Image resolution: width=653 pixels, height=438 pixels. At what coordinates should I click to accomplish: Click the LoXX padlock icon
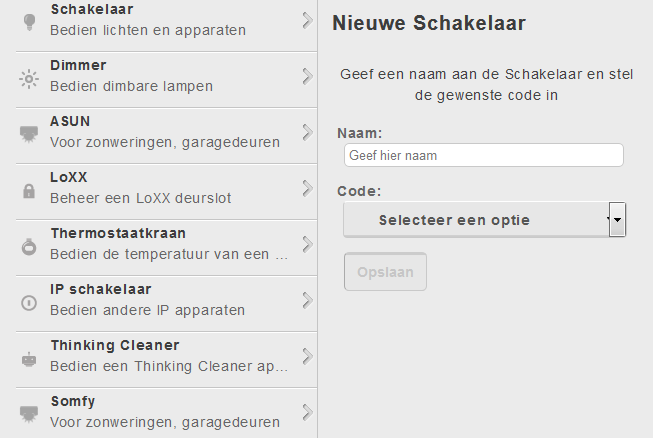click(28, 190)
